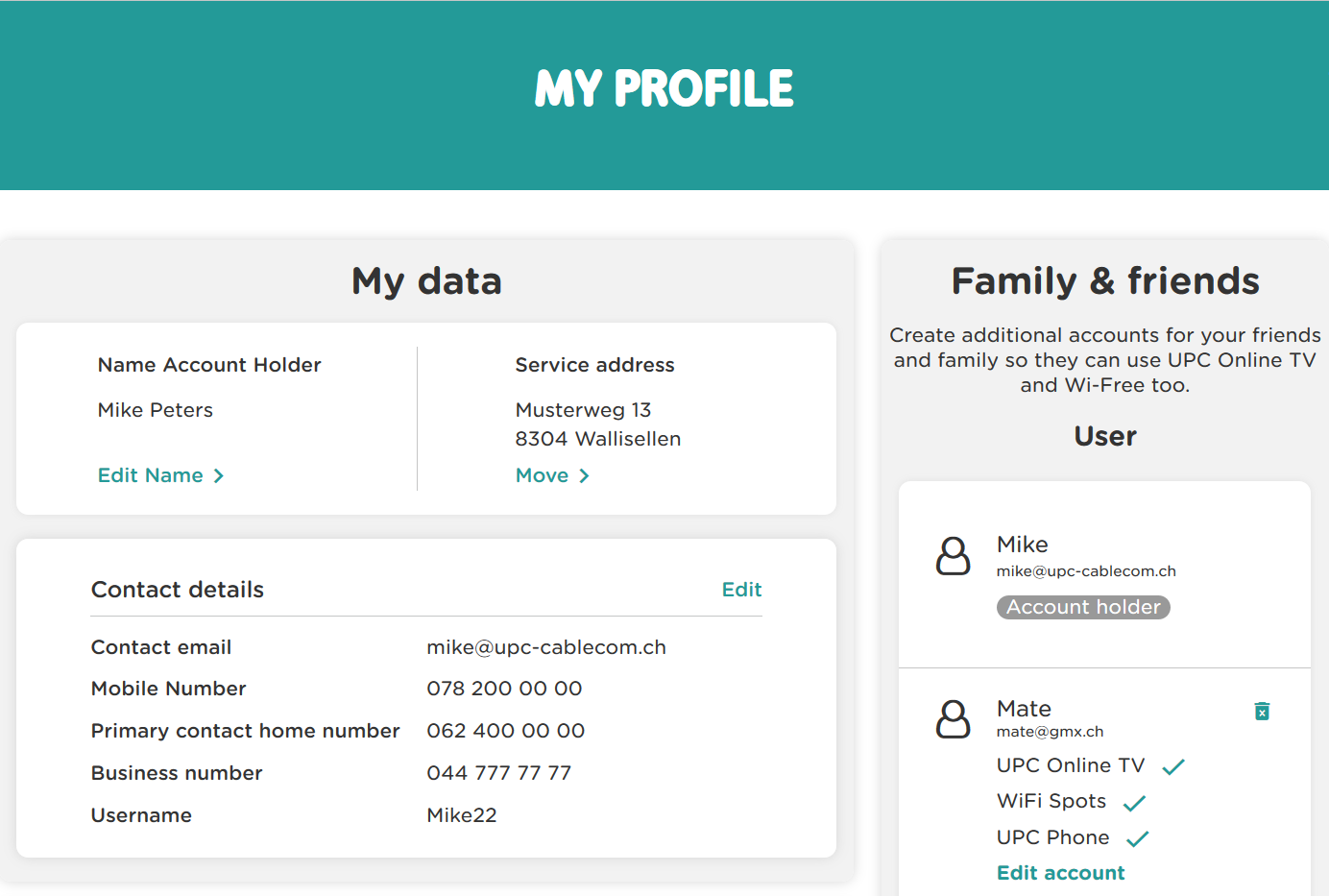Select the 8304 Wallisellen text
This screenshot has height=896, width=1329.
[598, 439]
